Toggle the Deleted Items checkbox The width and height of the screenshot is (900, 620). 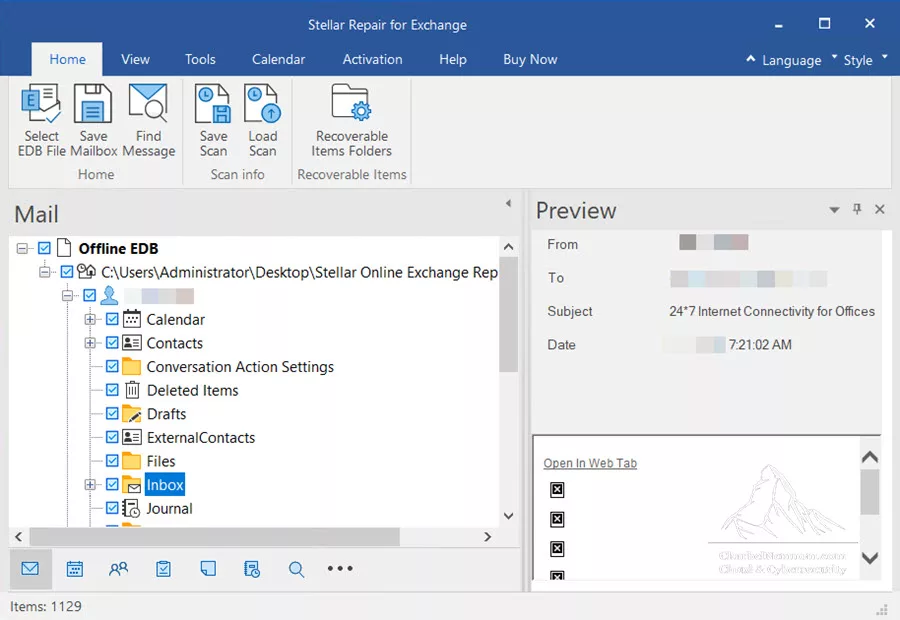click(112, 390)
